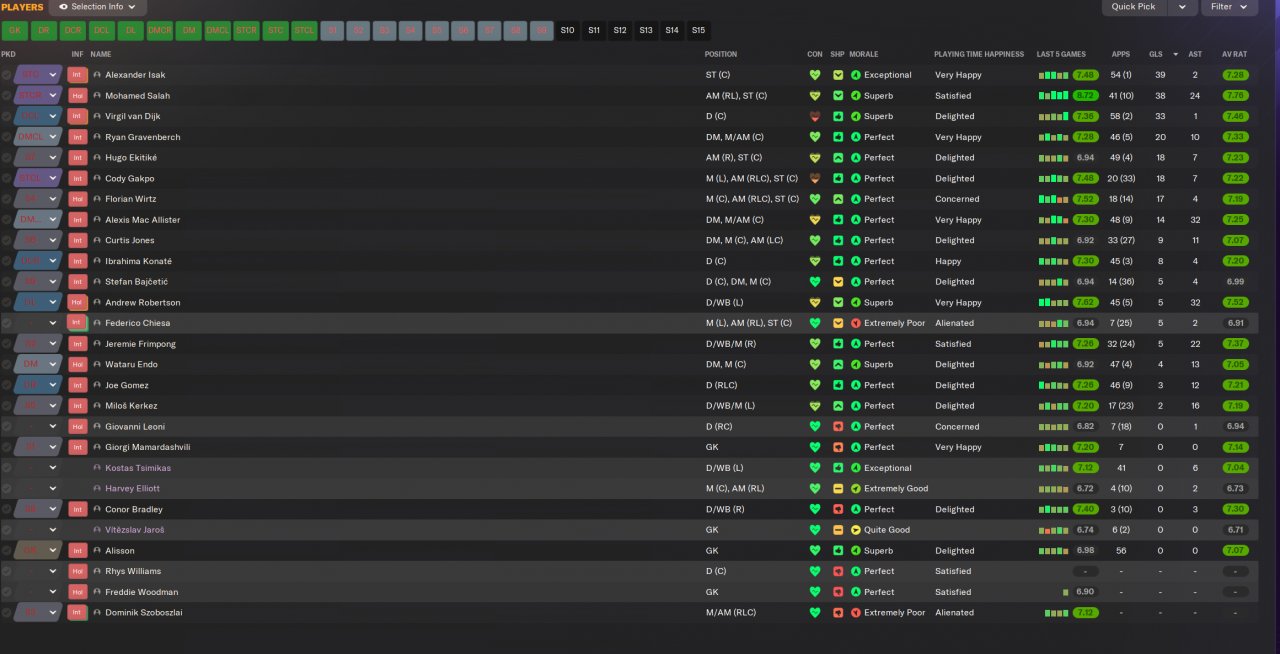The height and width of the screenshot is (654, 1280).
Task: Click the Hol status badge for Mohamed Salah
Action: tap(77, 96)
